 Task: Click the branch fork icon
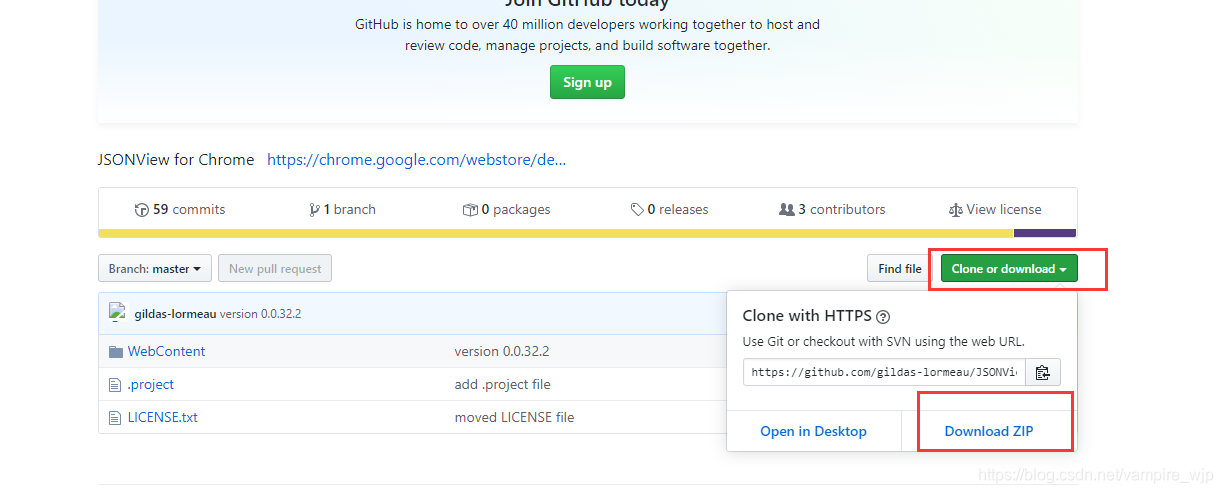[315, 210]
